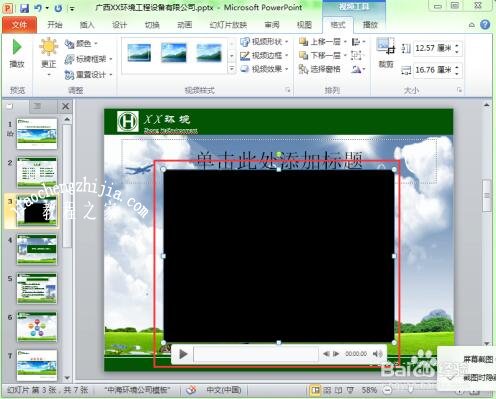The width and height of the screenshot is (496, 399).
Task: Apply the second video style thumbnail
Action: 173,53
